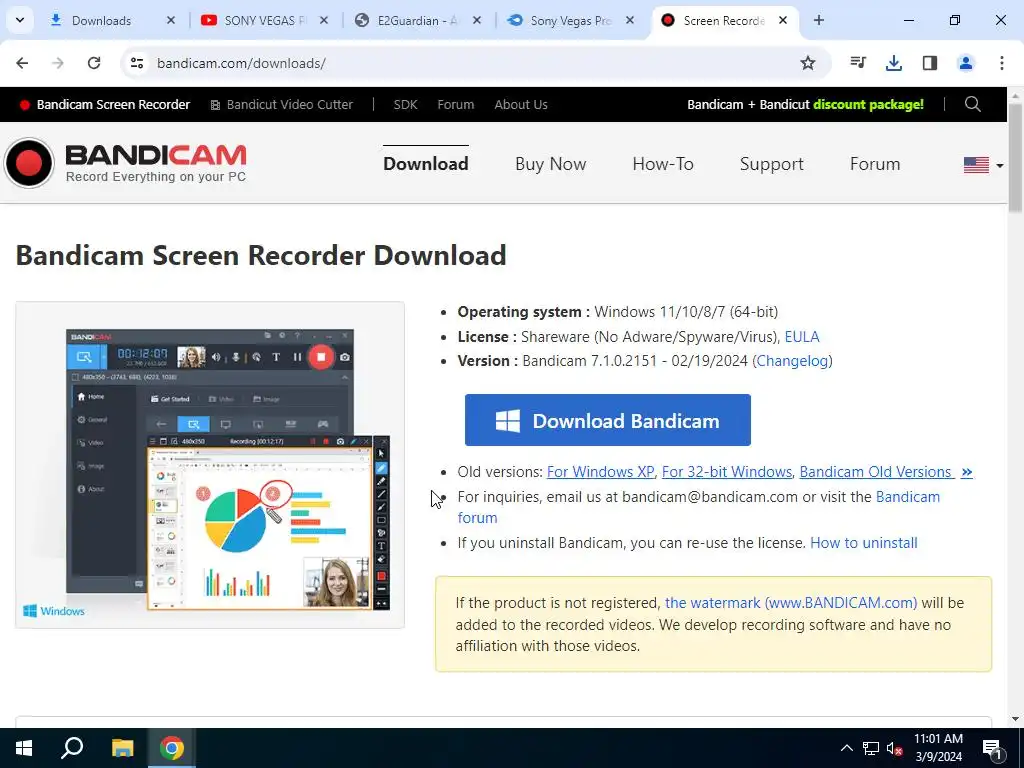
Task: Open the For 32-bit Windows link
Action: pyautogui.click(x=727, y=472)
